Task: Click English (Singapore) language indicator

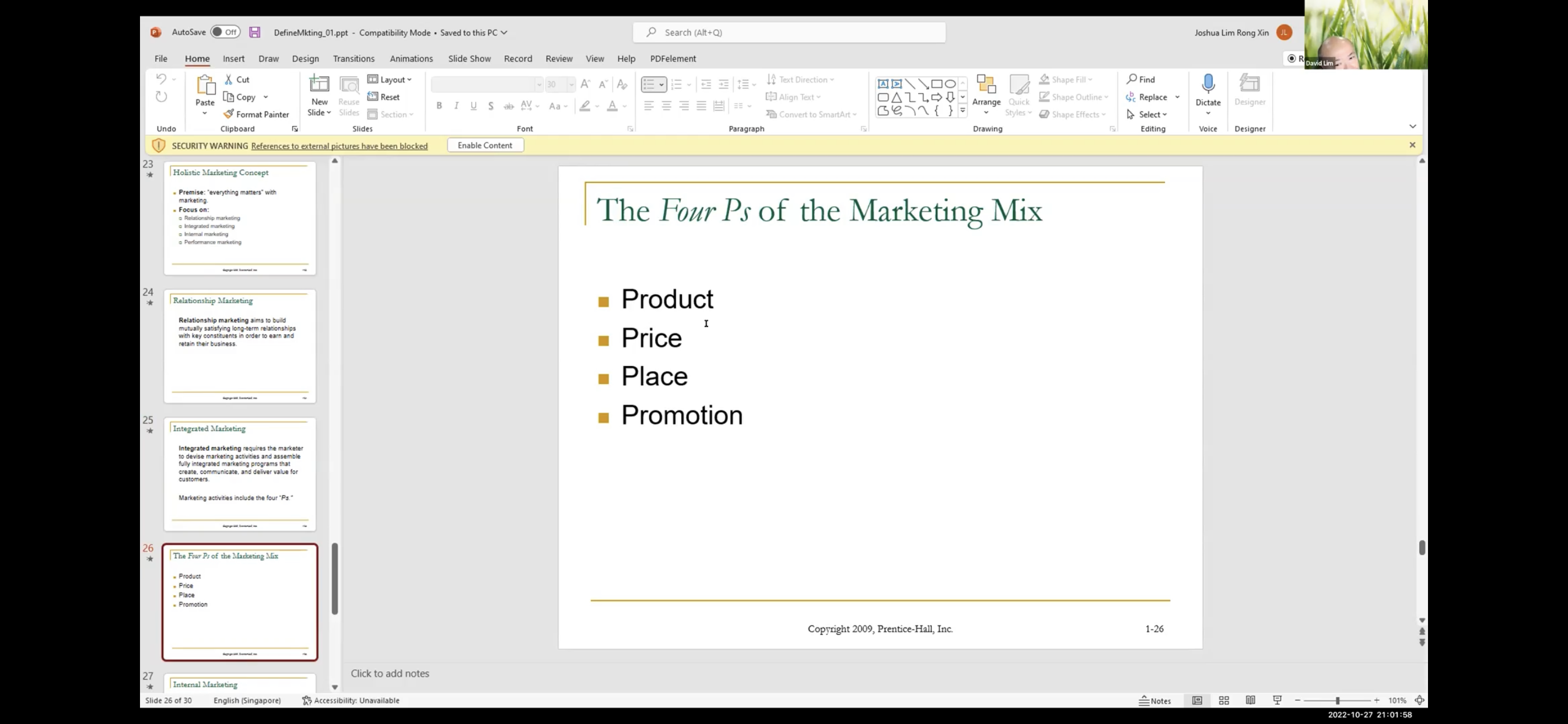Action: click(x=247, y=700)
